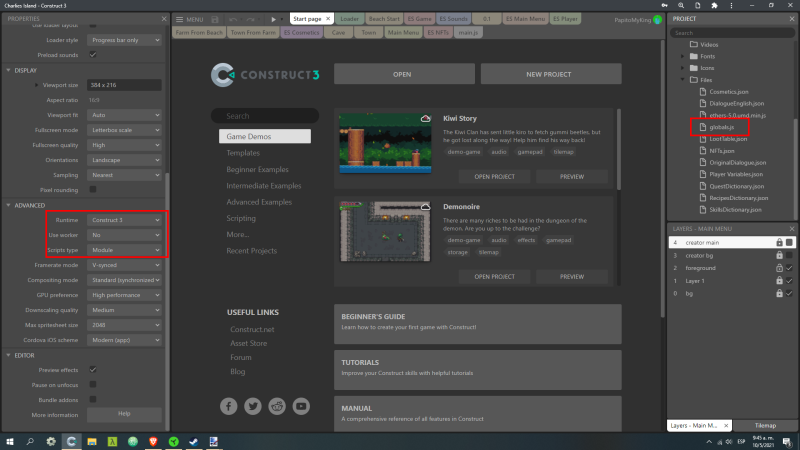Open Construct Facebook page icon
The image size is (800, 450).
[229, 406]
